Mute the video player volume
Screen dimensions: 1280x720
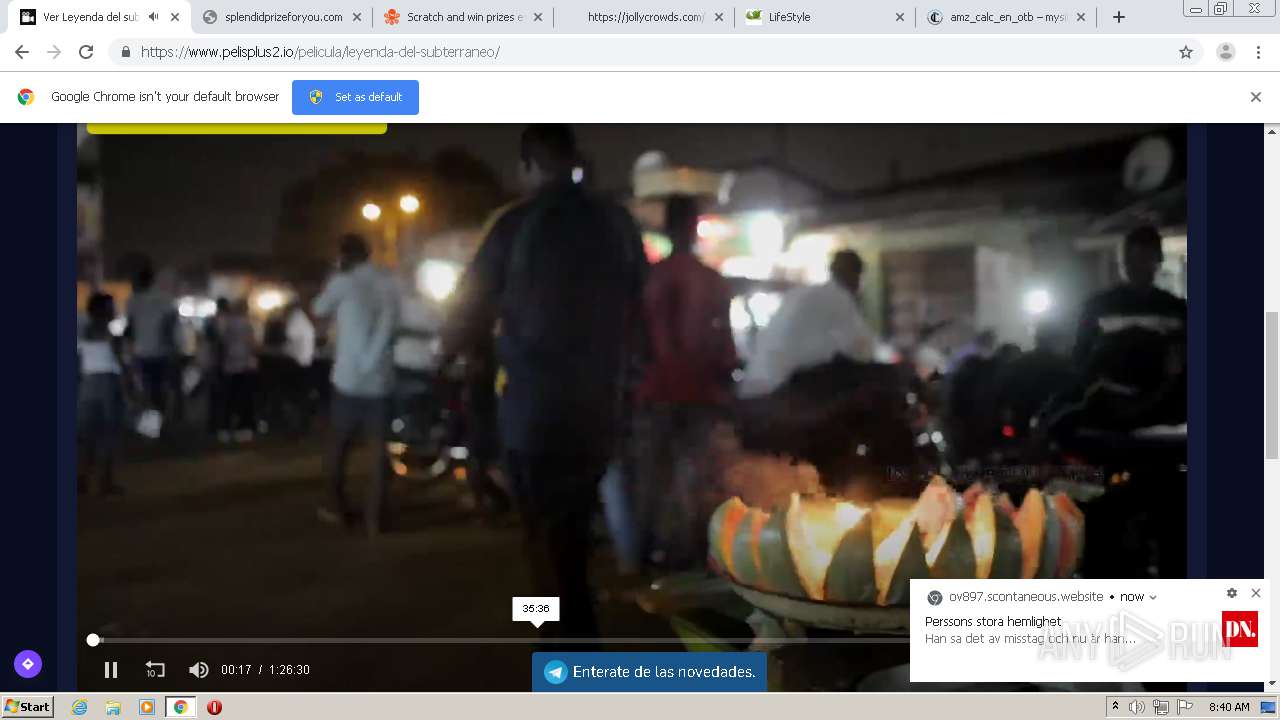click(199, 670)
